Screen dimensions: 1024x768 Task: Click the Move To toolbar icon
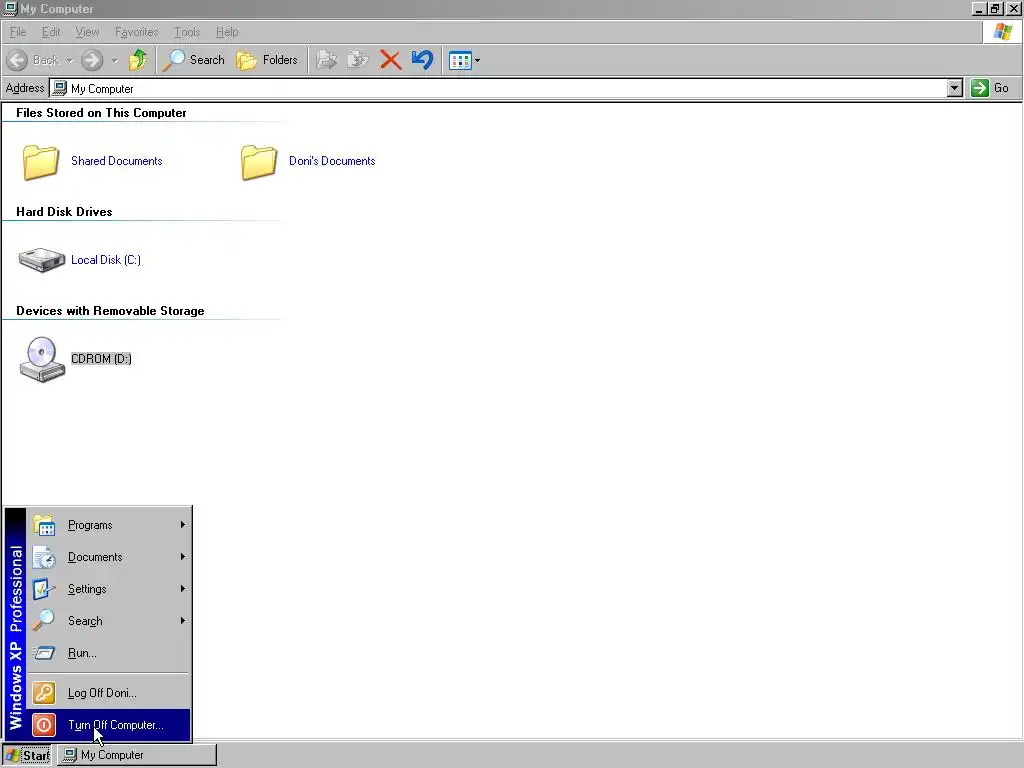(x=327, y=60)
